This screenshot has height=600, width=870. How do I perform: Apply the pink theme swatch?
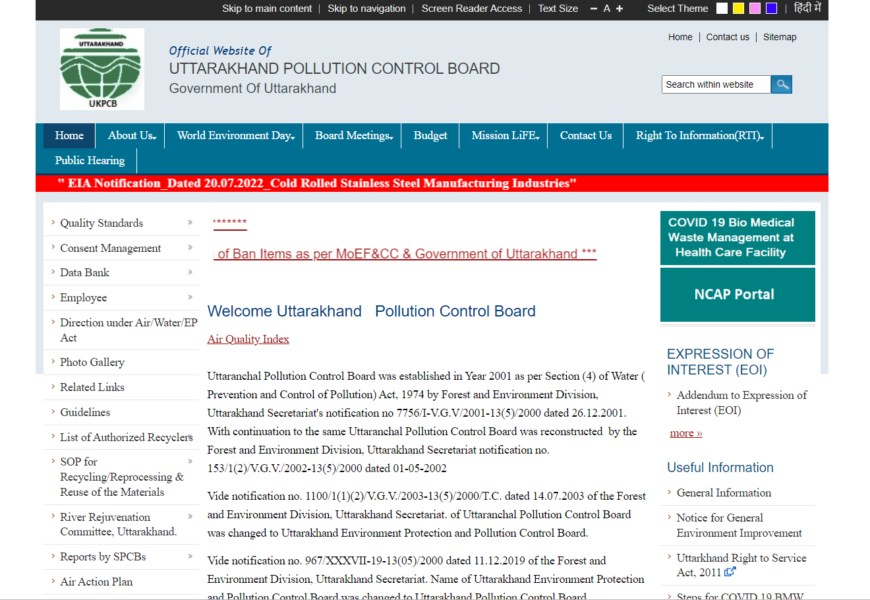[x=755, y=9]
